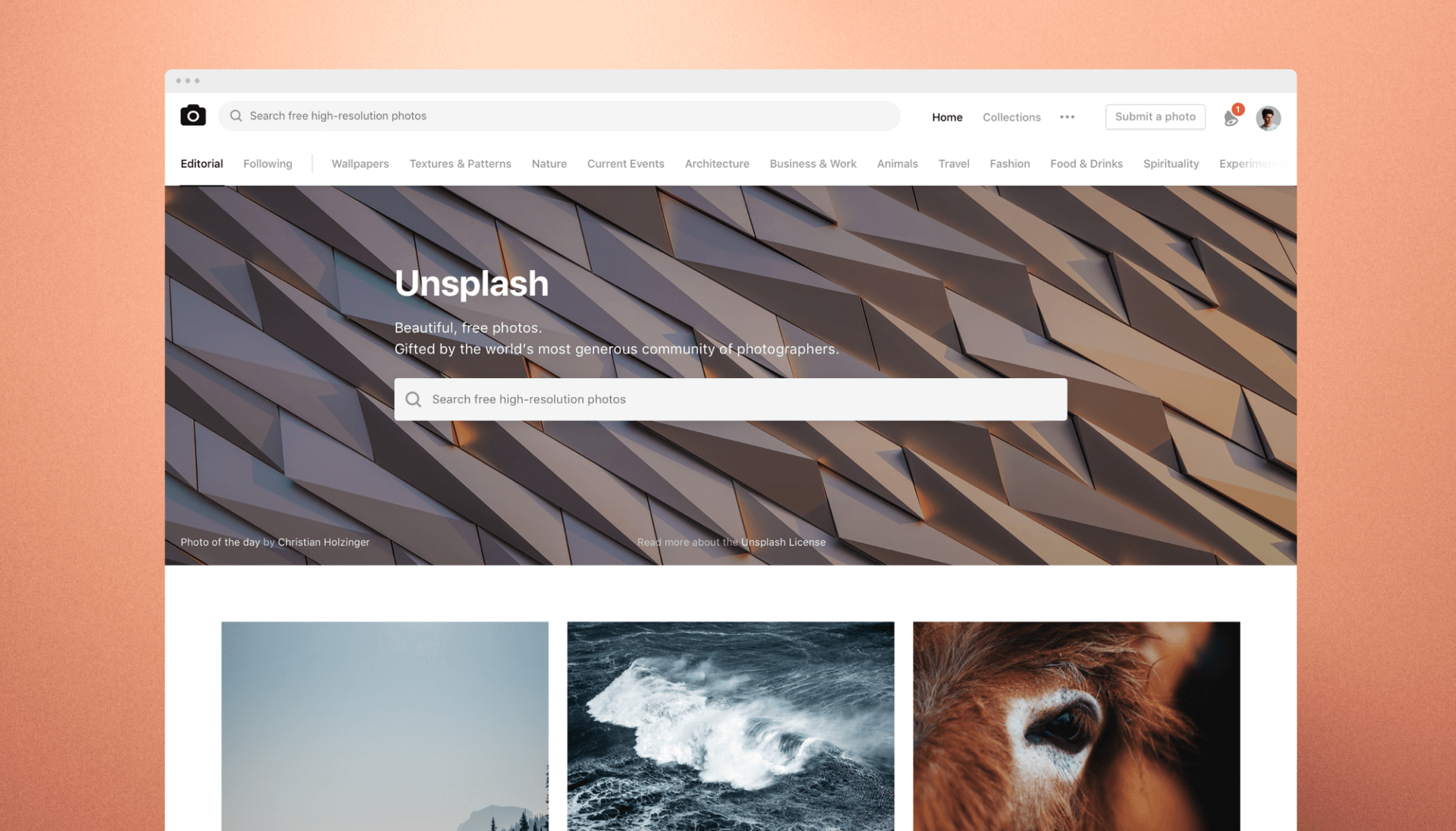Focus the top search photos field
Viewport: 1456px width, 831px height.
[559, 115]
